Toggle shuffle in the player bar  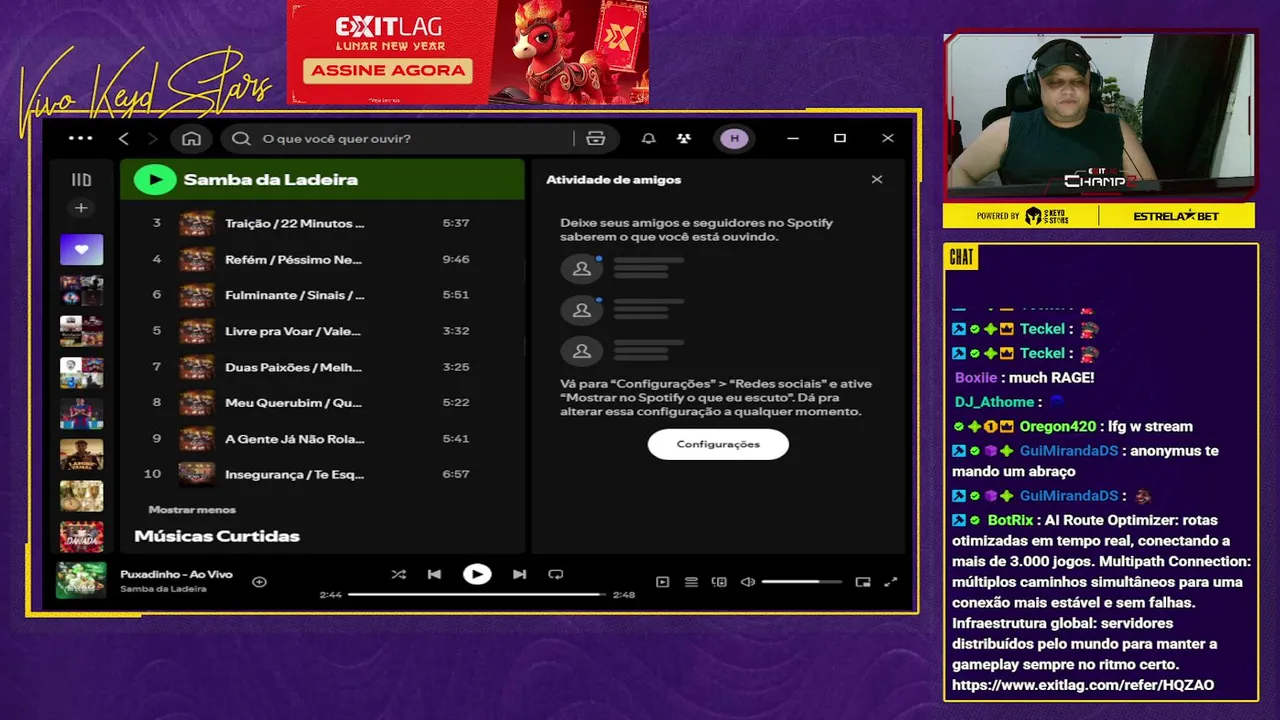click(398, 574)
